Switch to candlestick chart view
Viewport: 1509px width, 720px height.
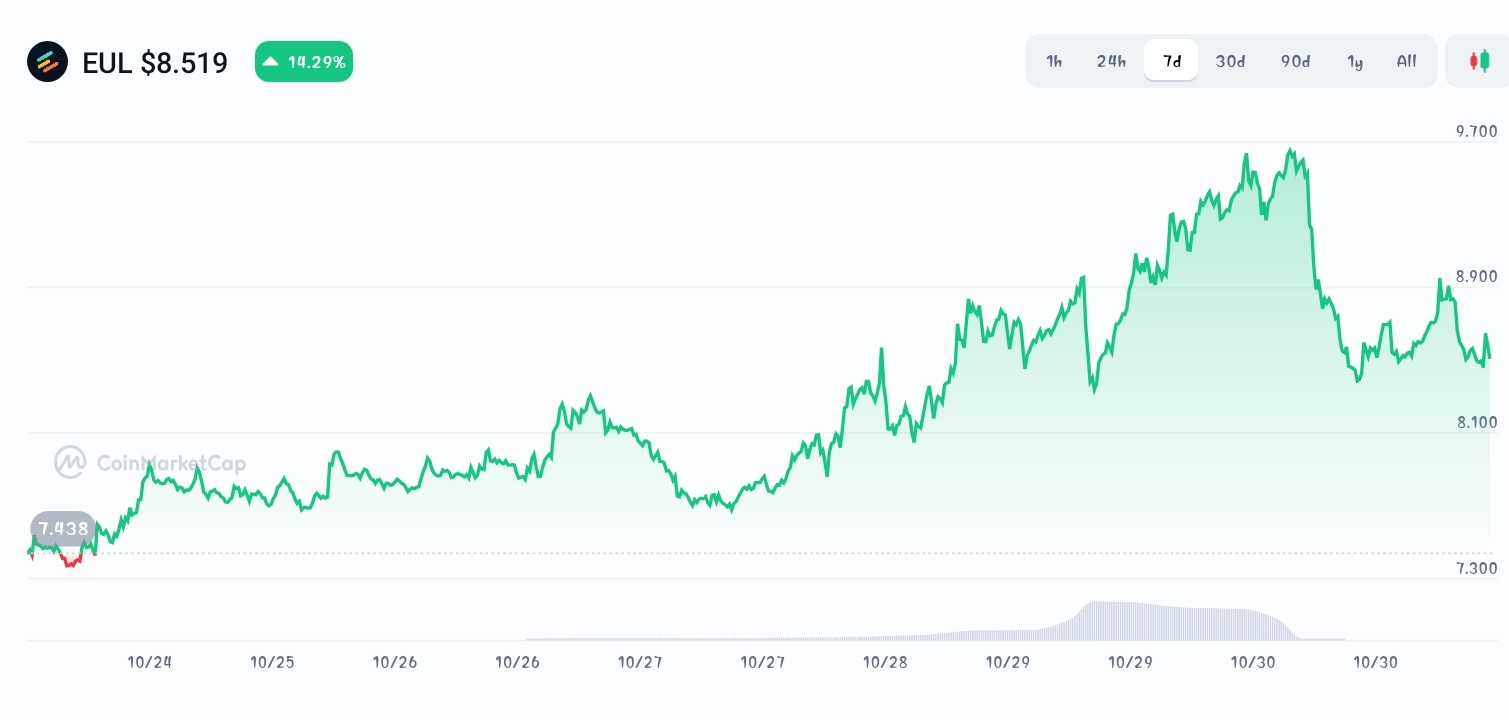(1478, 61)
